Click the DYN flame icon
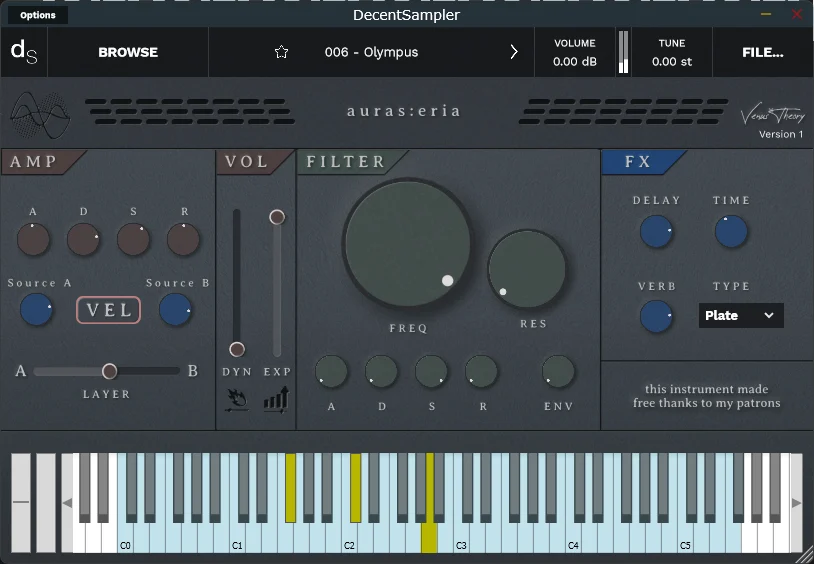The width and height of the screenshot is (814, 564). 237,400
